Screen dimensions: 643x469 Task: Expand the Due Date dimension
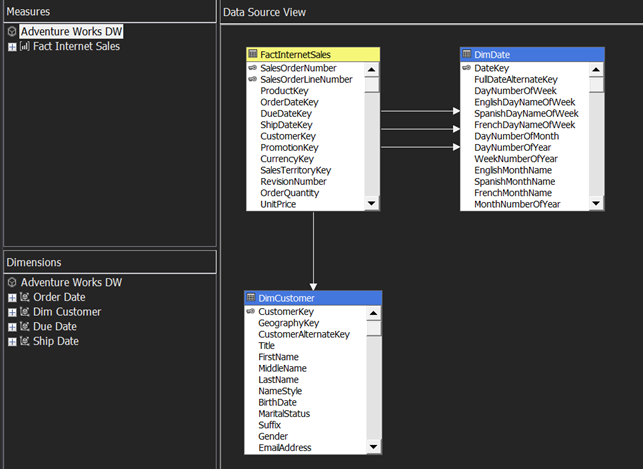[x=12, y=327]
